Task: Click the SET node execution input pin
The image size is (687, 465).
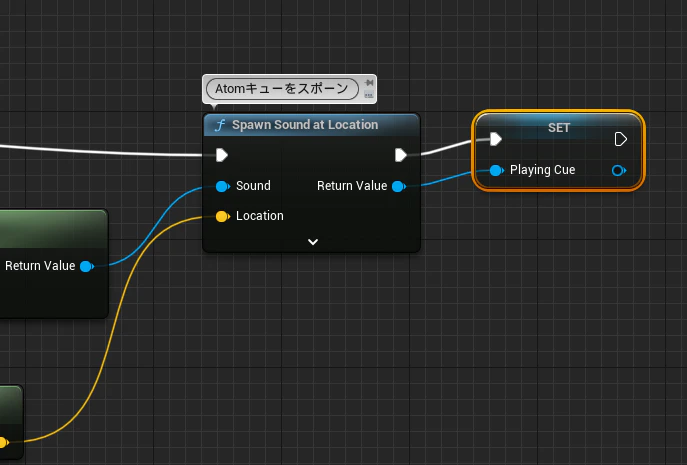Action: pyautogui.click(x=496, y=139)
